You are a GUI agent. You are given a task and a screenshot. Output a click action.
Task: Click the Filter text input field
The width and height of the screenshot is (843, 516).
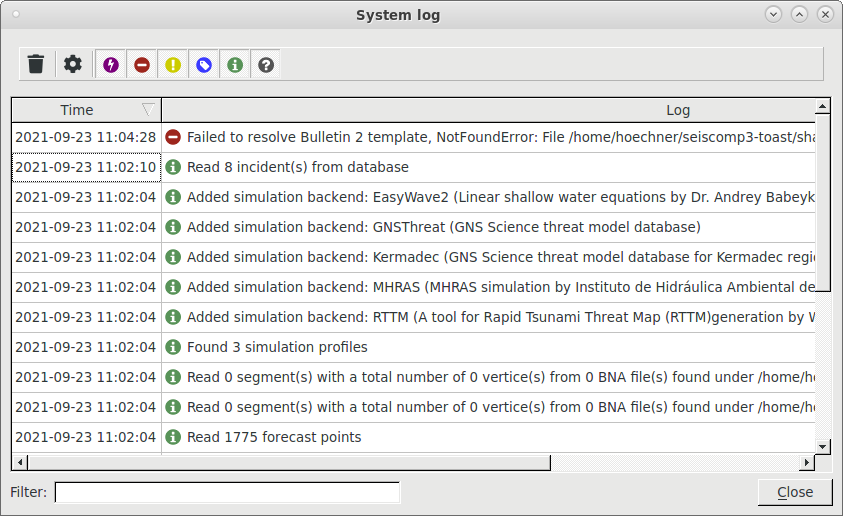click(227, 492)
